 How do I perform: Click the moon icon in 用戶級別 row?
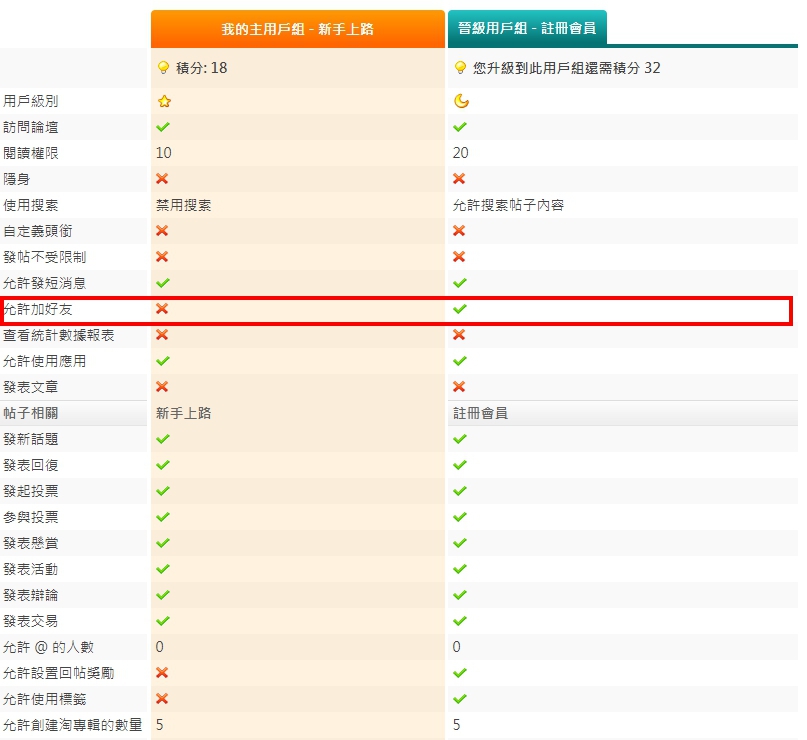point(460,101)
